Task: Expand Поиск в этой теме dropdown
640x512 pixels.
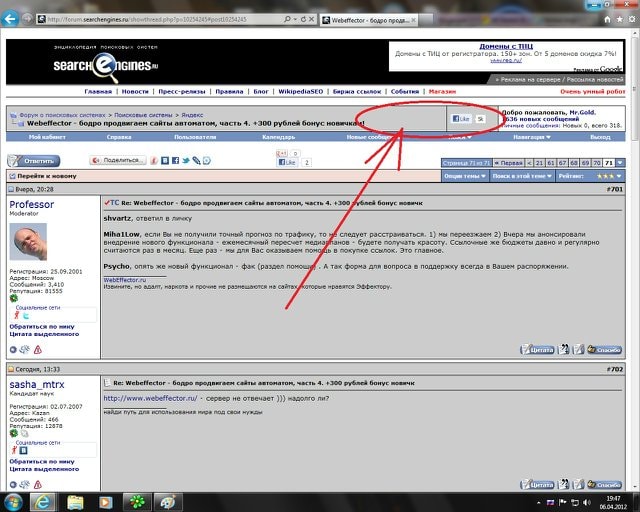Action: click(x=522, y=176)
